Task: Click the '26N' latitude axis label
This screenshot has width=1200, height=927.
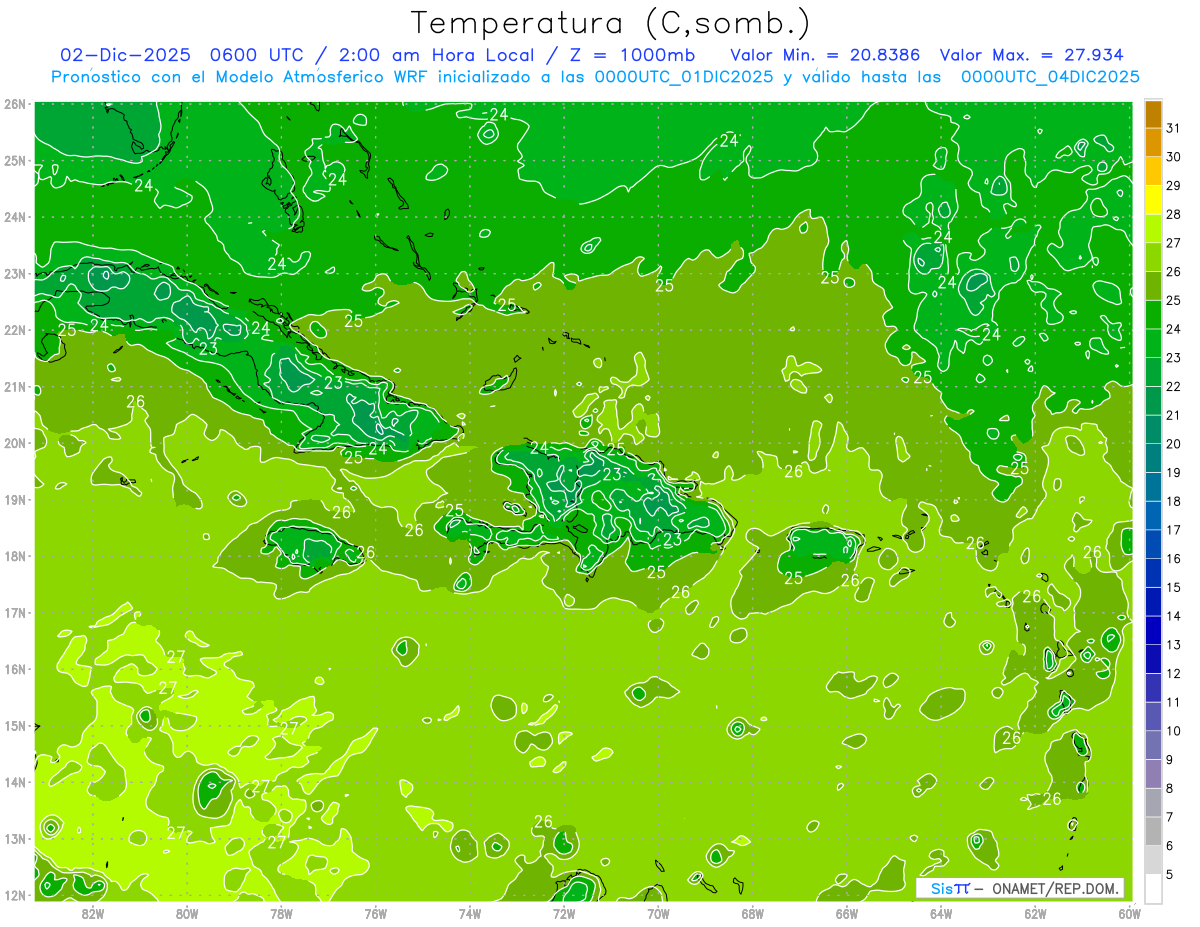Action: [15, 104]
